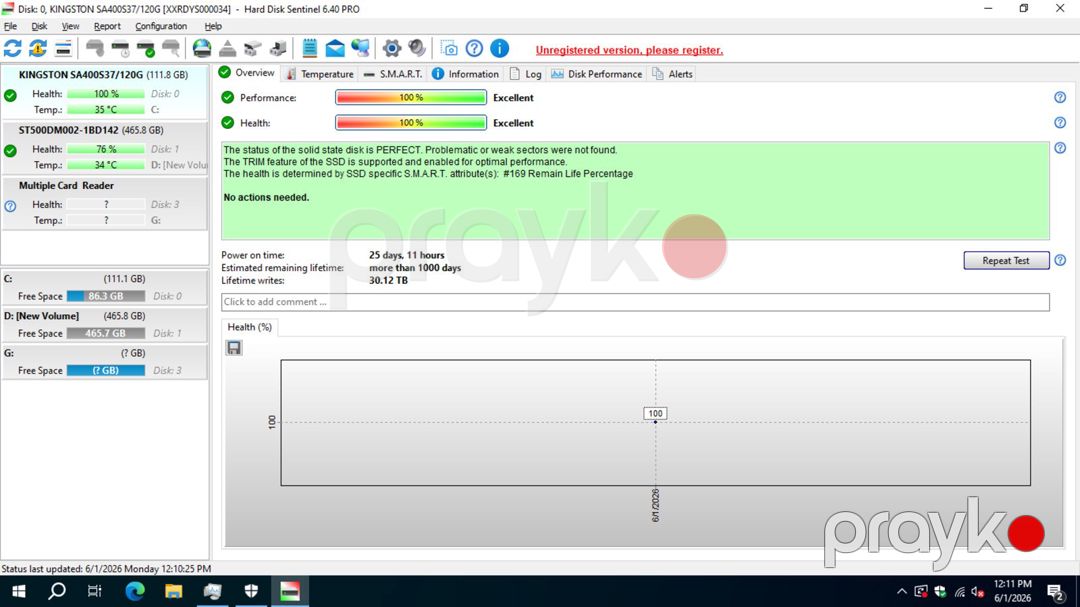Switch to the Disk Performance tab
Image resolution: width=1080 pixels, height=607 pixels.
coord(596,74)
